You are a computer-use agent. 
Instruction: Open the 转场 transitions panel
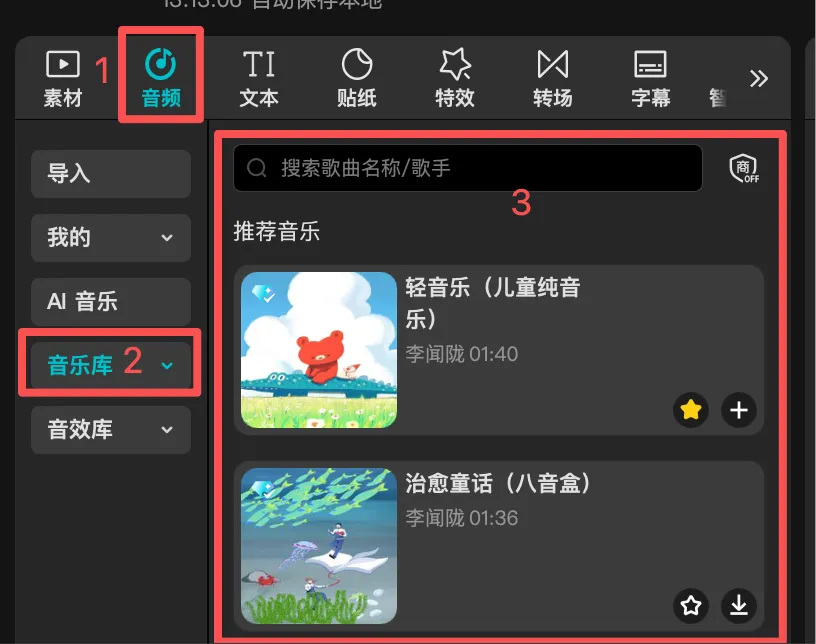[553, 79]
